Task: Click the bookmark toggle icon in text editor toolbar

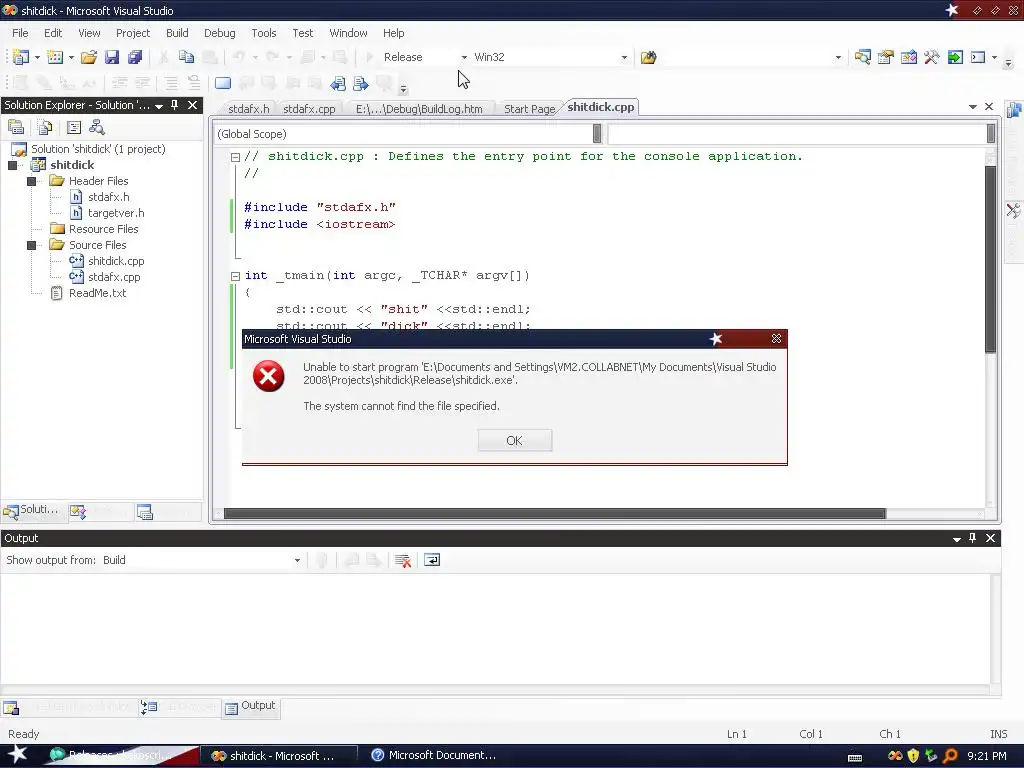Action: coord(223,83)
